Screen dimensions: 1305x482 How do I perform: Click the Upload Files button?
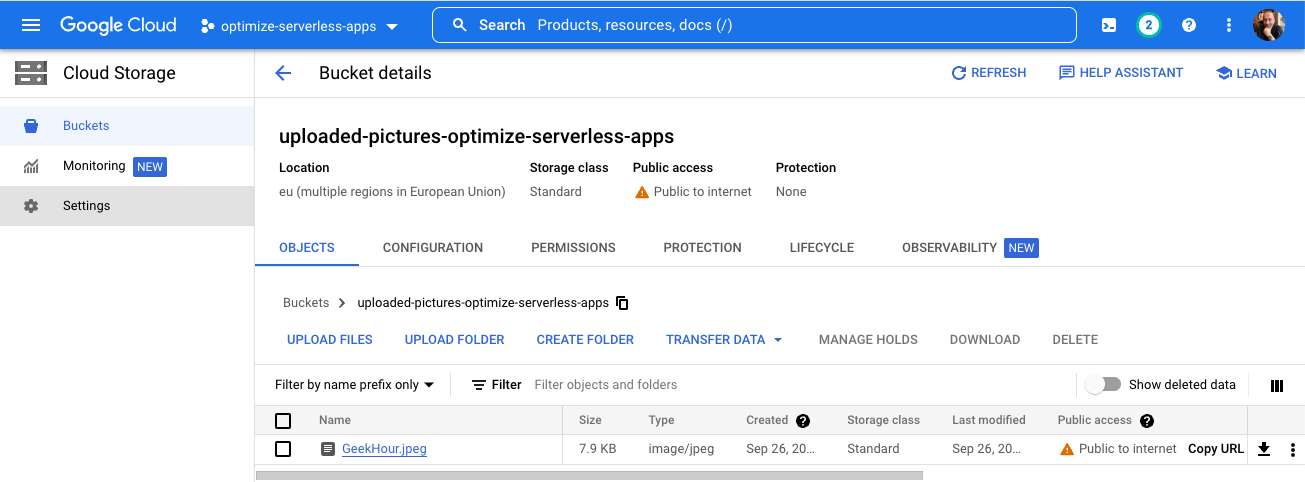click(x=330, y=340)
